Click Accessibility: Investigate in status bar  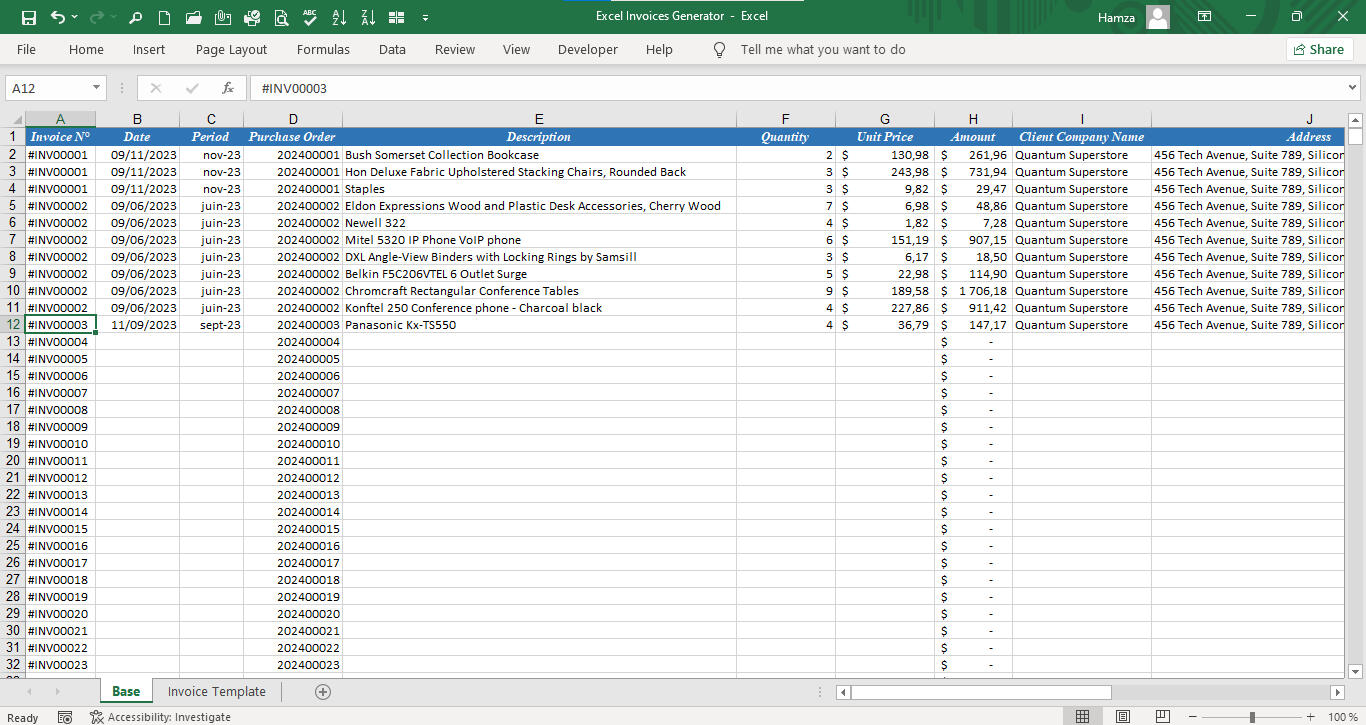coord(160,716)
